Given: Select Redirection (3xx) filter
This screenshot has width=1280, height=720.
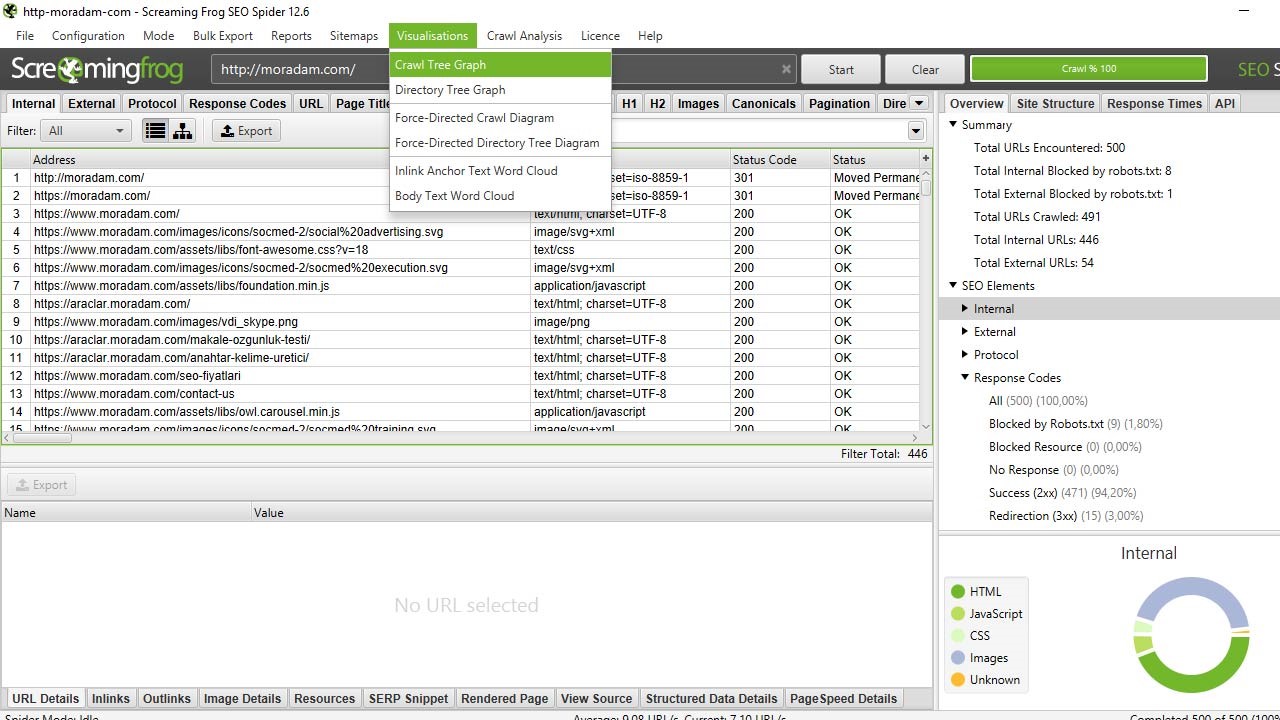Looking at the screenshot, I should [1066, 516].
